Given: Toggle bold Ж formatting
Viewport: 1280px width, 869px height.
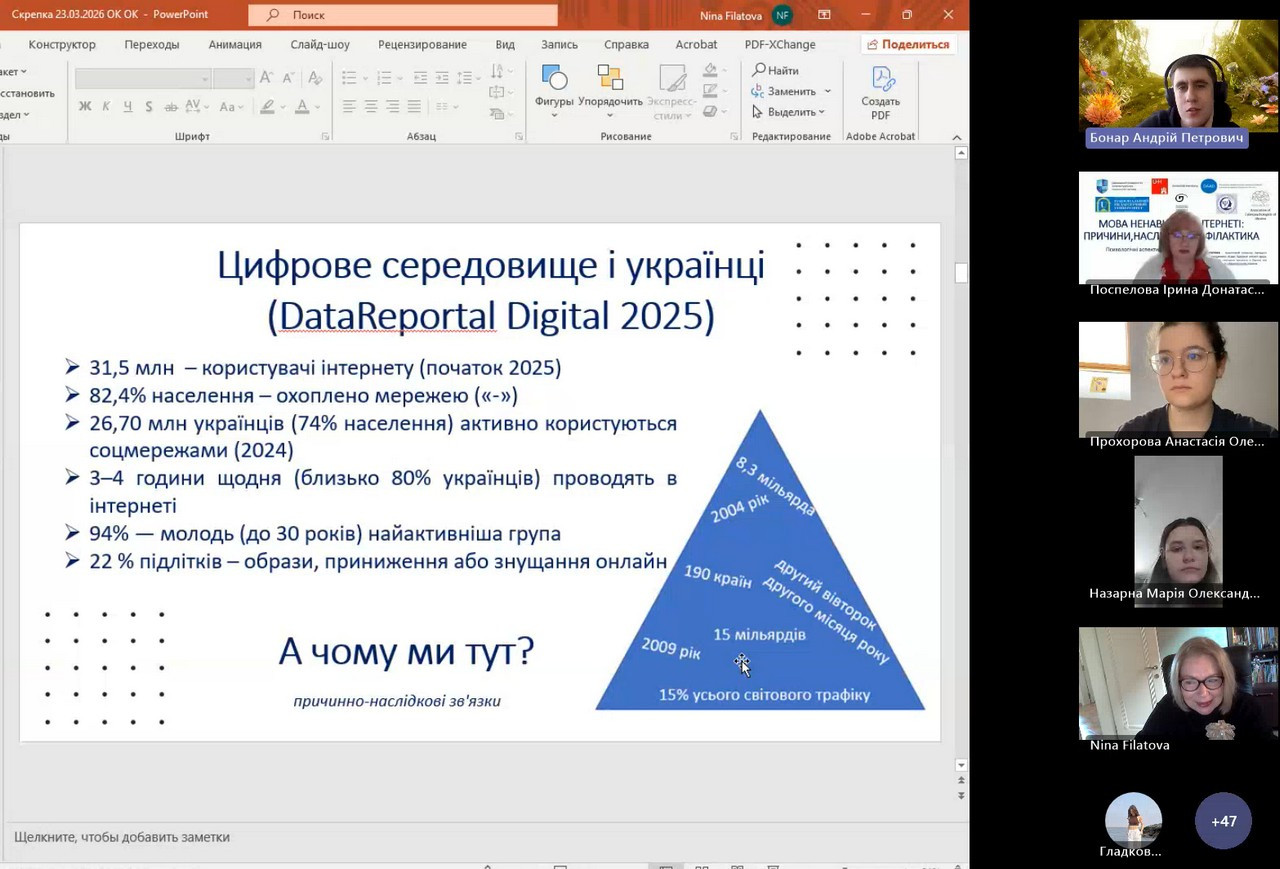Looking at the screenshot, I should point(85,106).
